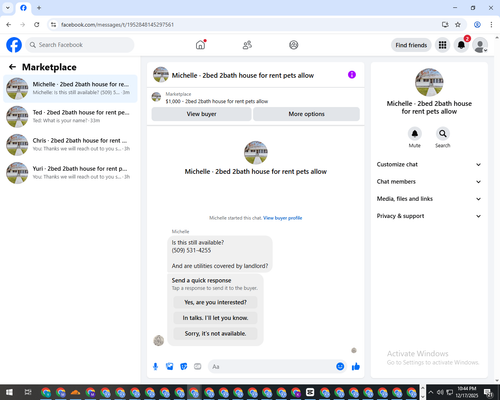Send a thumbs-up like
The width and height of the screenshot is (500, 400).
point(356,367)
